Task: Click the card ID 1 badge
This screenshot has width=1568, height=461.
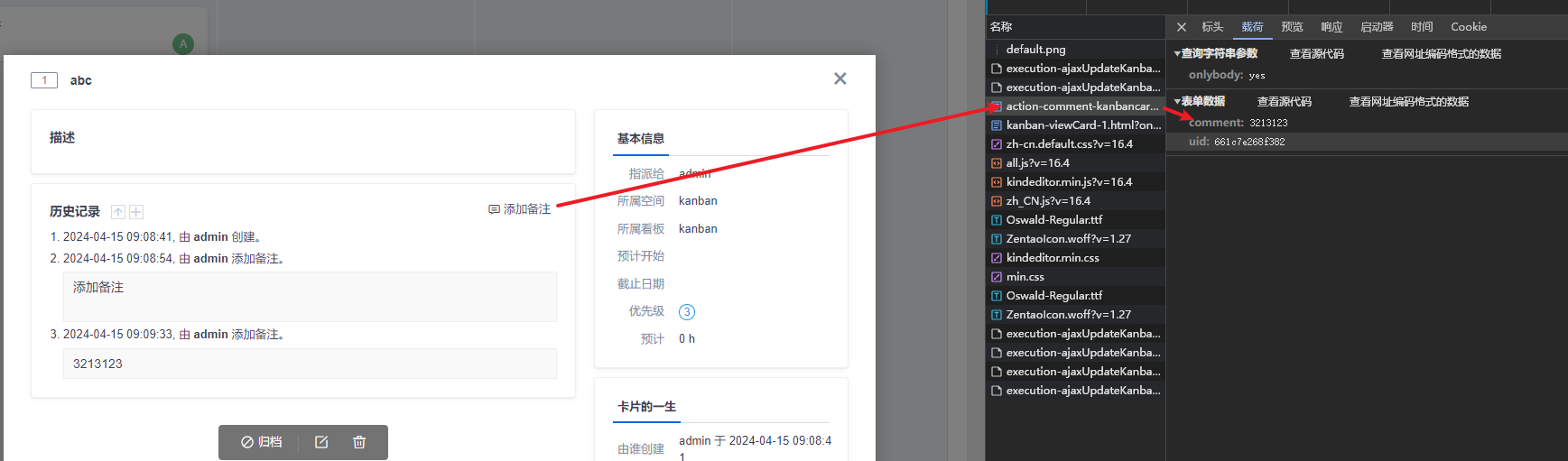Action: [x=44, y=80]
